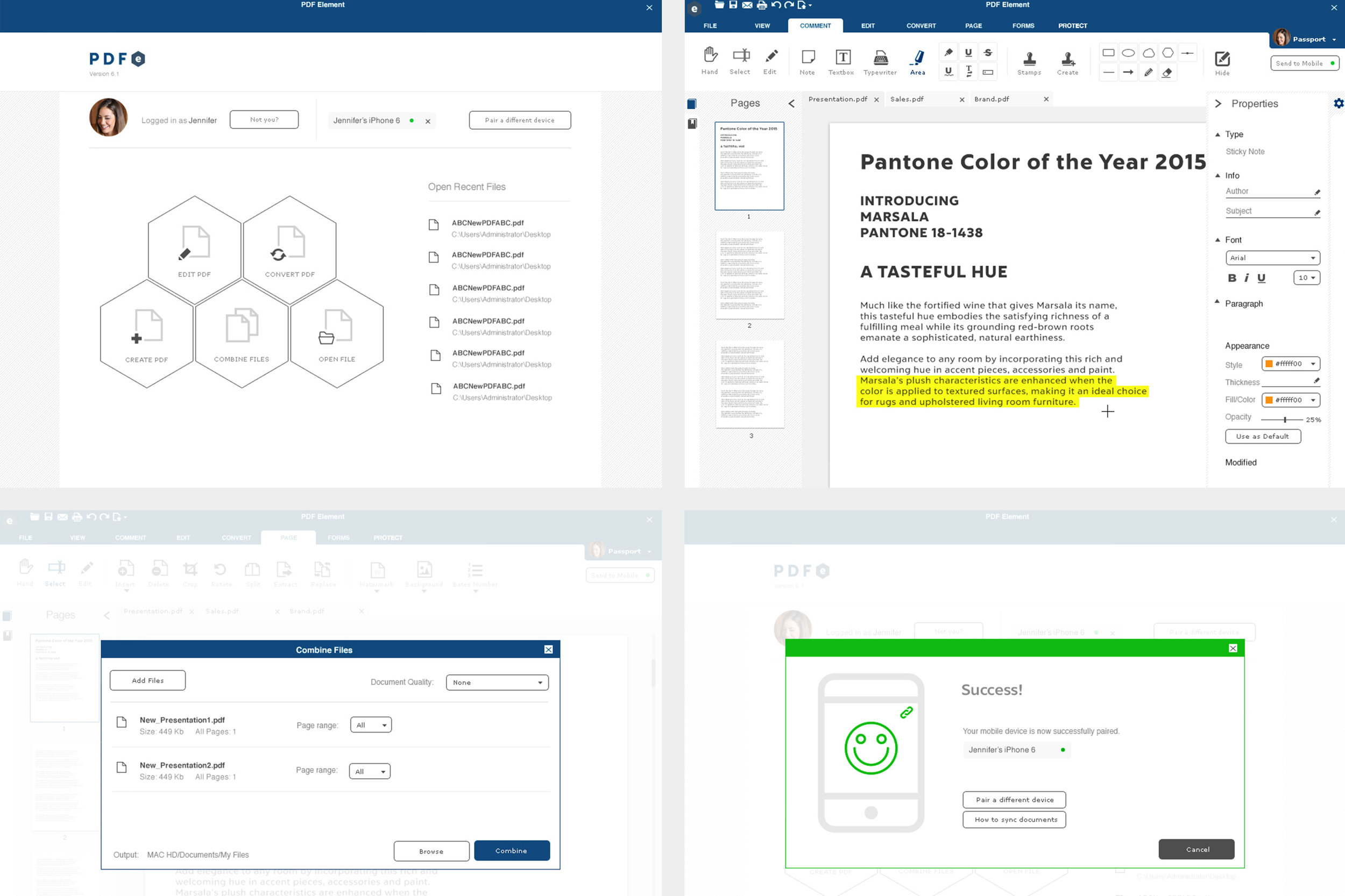Open the bookmarks sidebar icon
Screen dimensions: 1345x896
coord(692,124)
